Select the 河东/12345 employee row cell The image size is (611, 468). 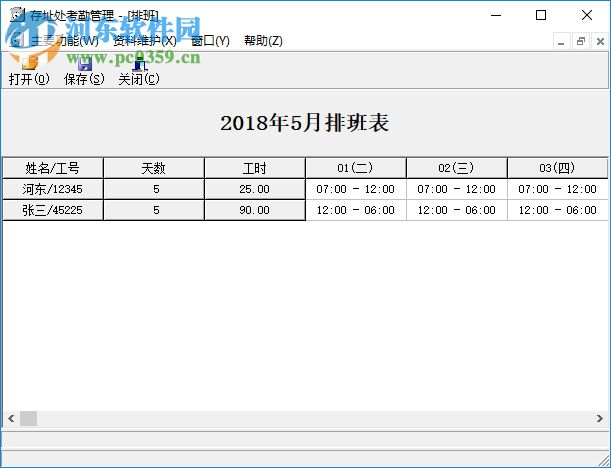(x=53, y=189)
